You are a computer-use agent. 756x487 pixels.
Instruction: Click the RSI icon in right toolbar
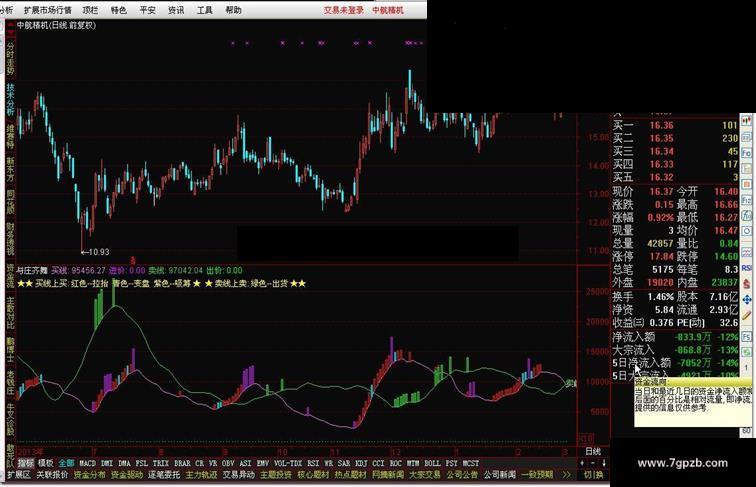[x=746, y=268]
